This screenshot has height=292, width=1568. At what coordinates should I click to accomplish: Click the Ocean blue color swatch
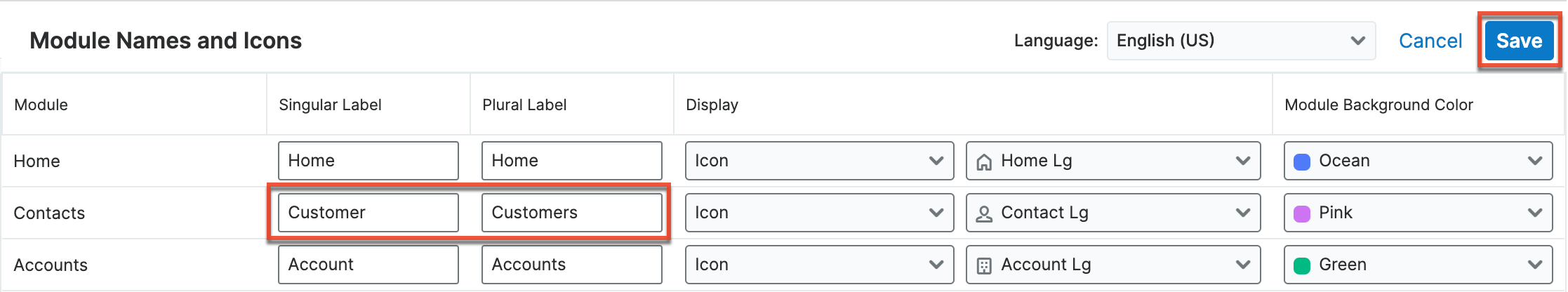click(x=1302, y=162)
